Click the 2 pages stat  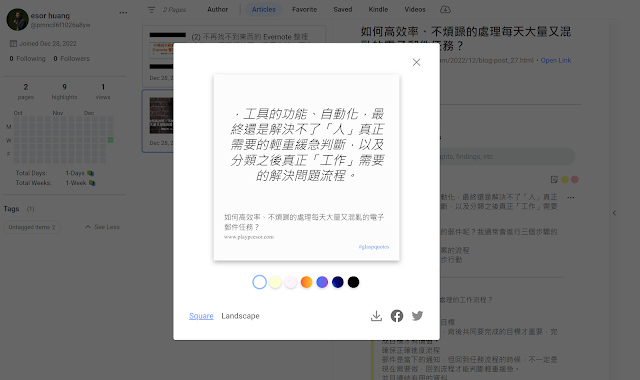(x=26, y=91)
